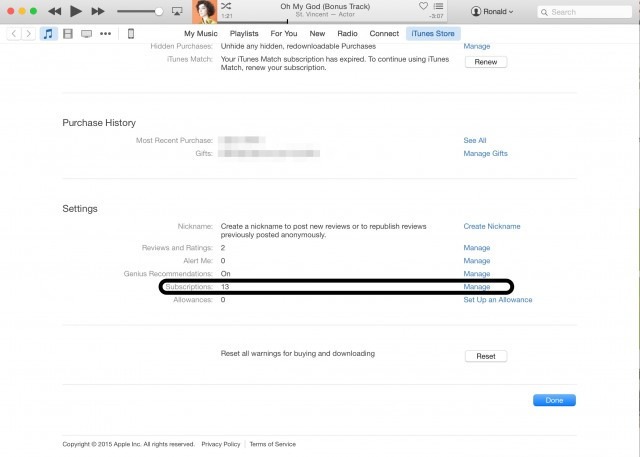Click the rewind previous track button
Screen dimensions: 640x457
(x=54, y=11)
